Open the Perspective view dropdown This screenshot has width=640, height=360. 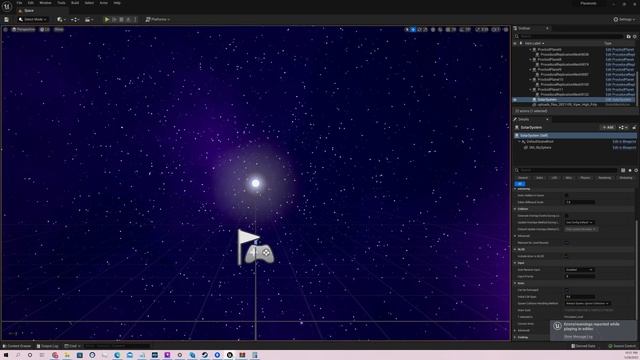coord(24,29)
